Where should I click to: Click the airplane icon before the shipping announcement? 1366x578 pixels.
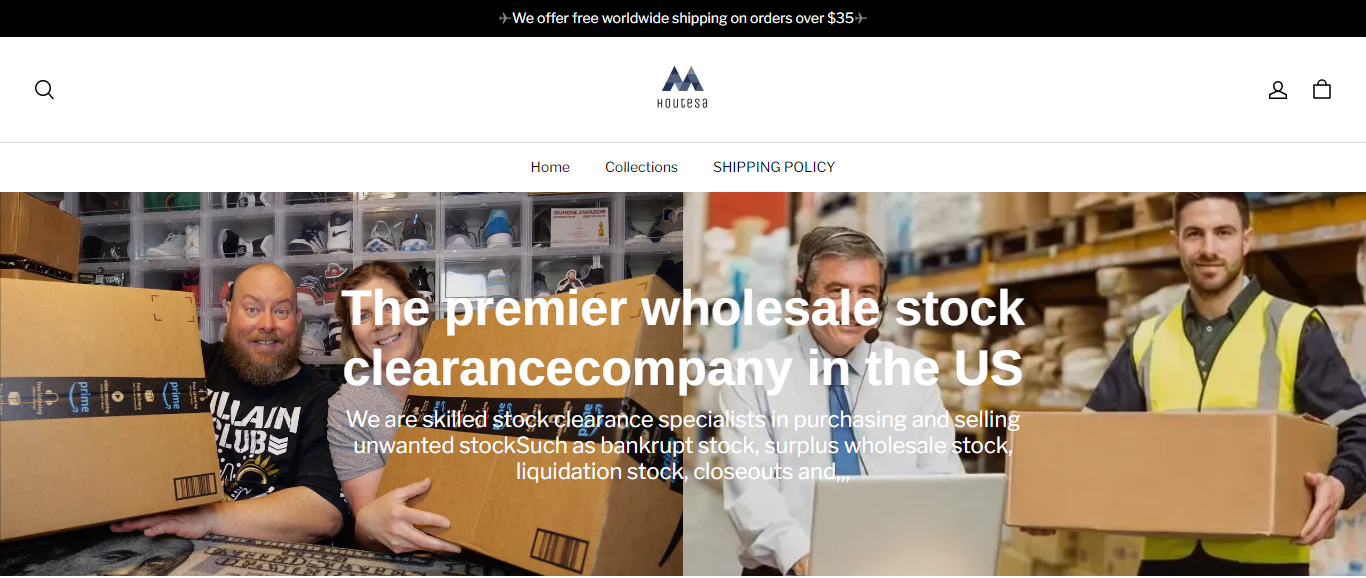click(504, 18)
